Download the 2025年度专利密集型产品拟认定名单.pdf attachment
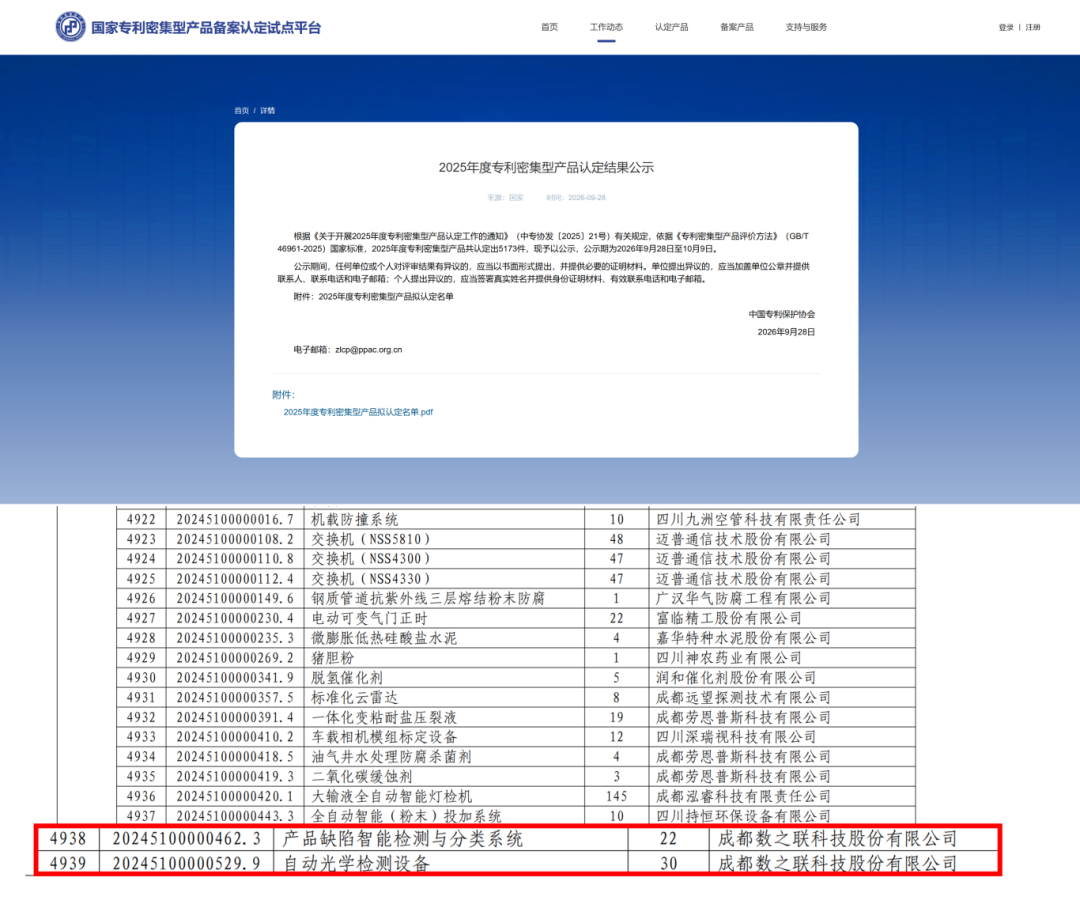 click(x=358, y=412)
